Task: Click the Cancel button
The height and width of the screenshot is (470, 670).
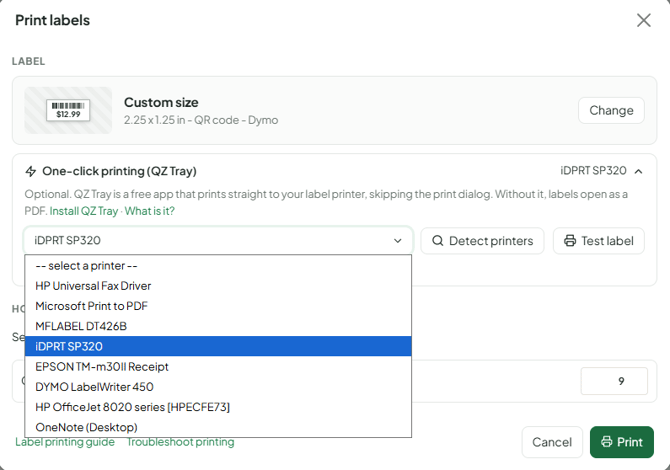Action: (552, 442)
